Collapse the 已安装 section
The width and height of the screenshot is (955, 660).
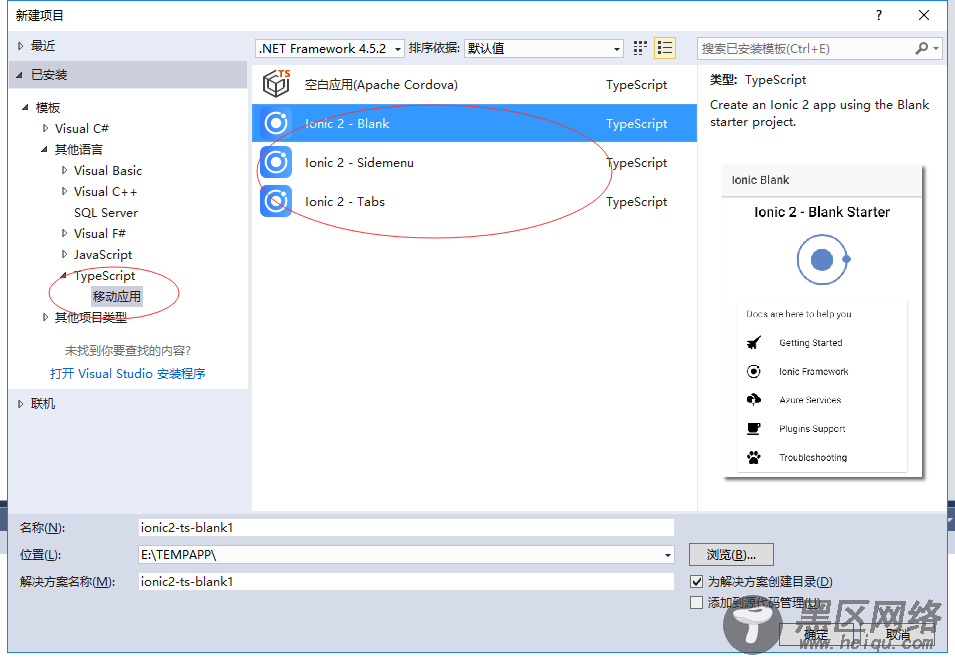coord(20,75)
